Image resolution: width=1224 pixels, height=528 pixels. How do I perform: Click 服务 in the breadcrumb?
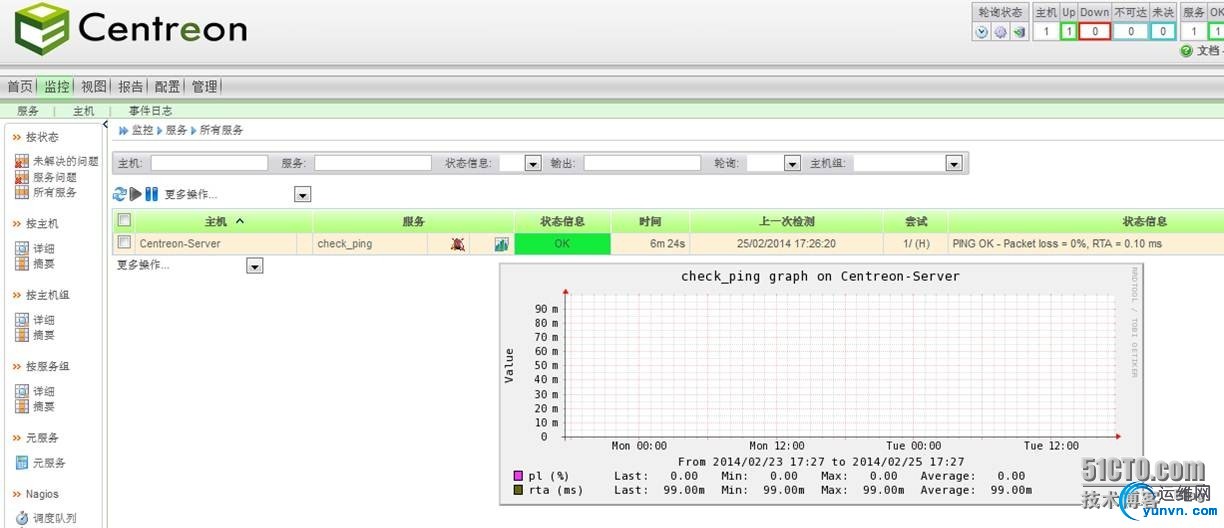click(x=176, y=130)
